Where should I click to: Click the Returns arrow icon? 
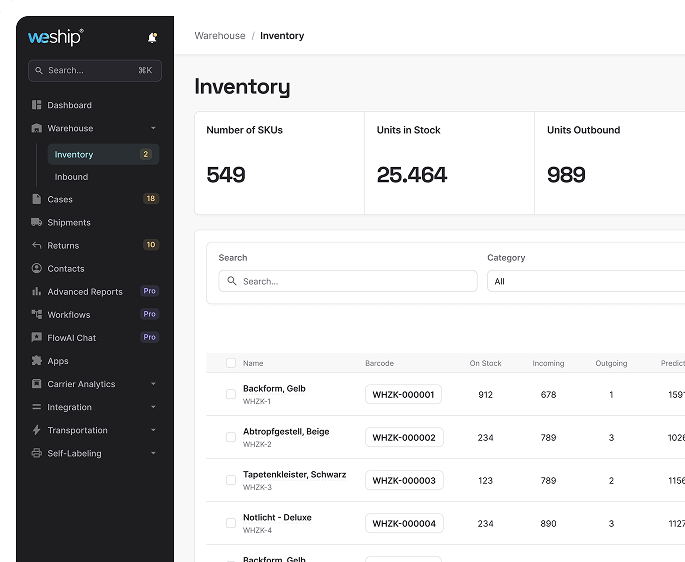[x=37, y=245]
